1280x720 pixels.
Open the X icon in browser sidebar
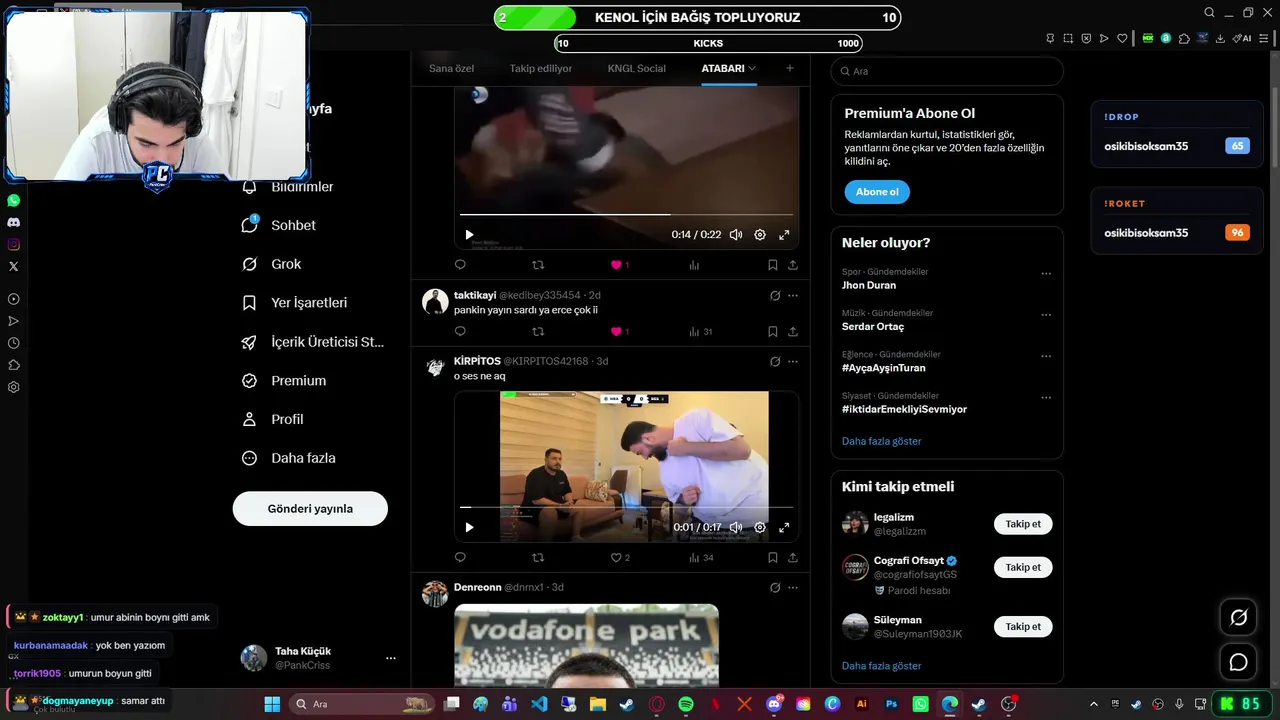pos(14,266)
